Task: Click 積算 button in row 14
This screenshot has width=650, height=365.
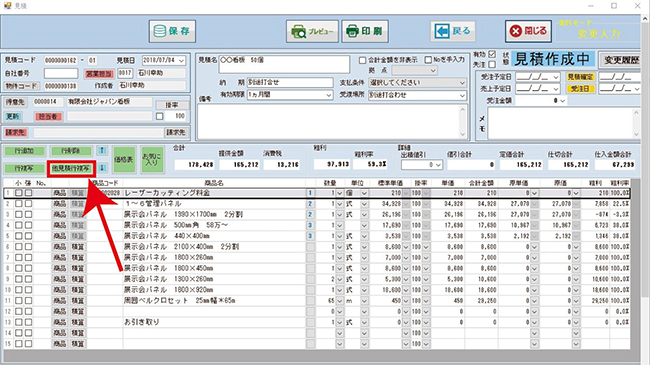Action: pos(78,333)
